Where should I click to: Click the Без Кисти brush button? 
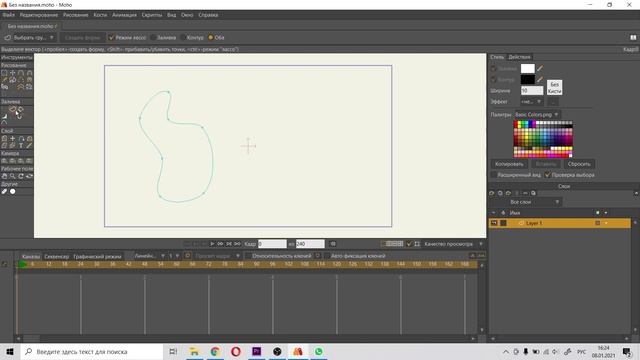(554, 87)
